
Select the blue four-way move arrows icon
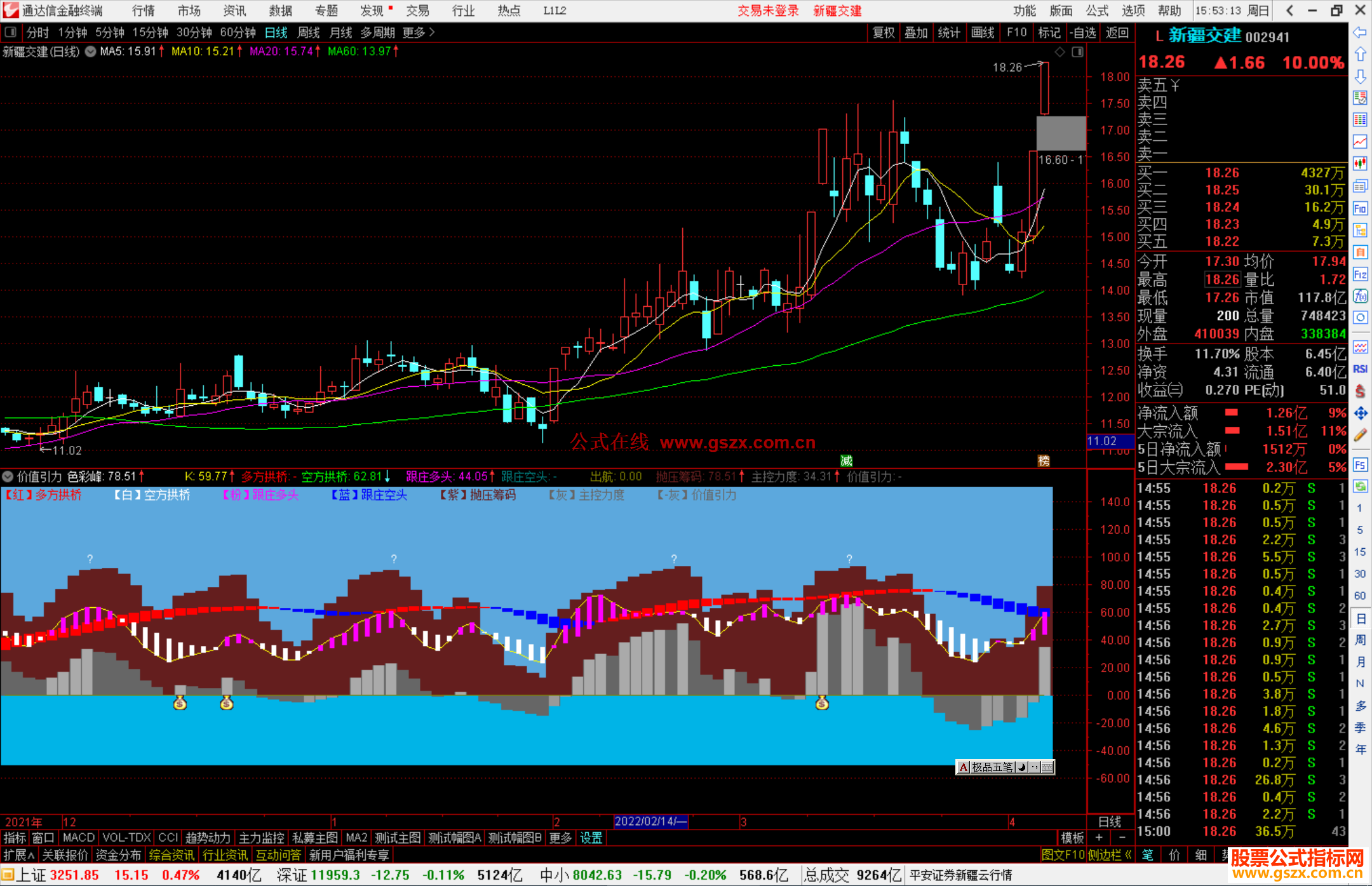(x=1360, y=413)
